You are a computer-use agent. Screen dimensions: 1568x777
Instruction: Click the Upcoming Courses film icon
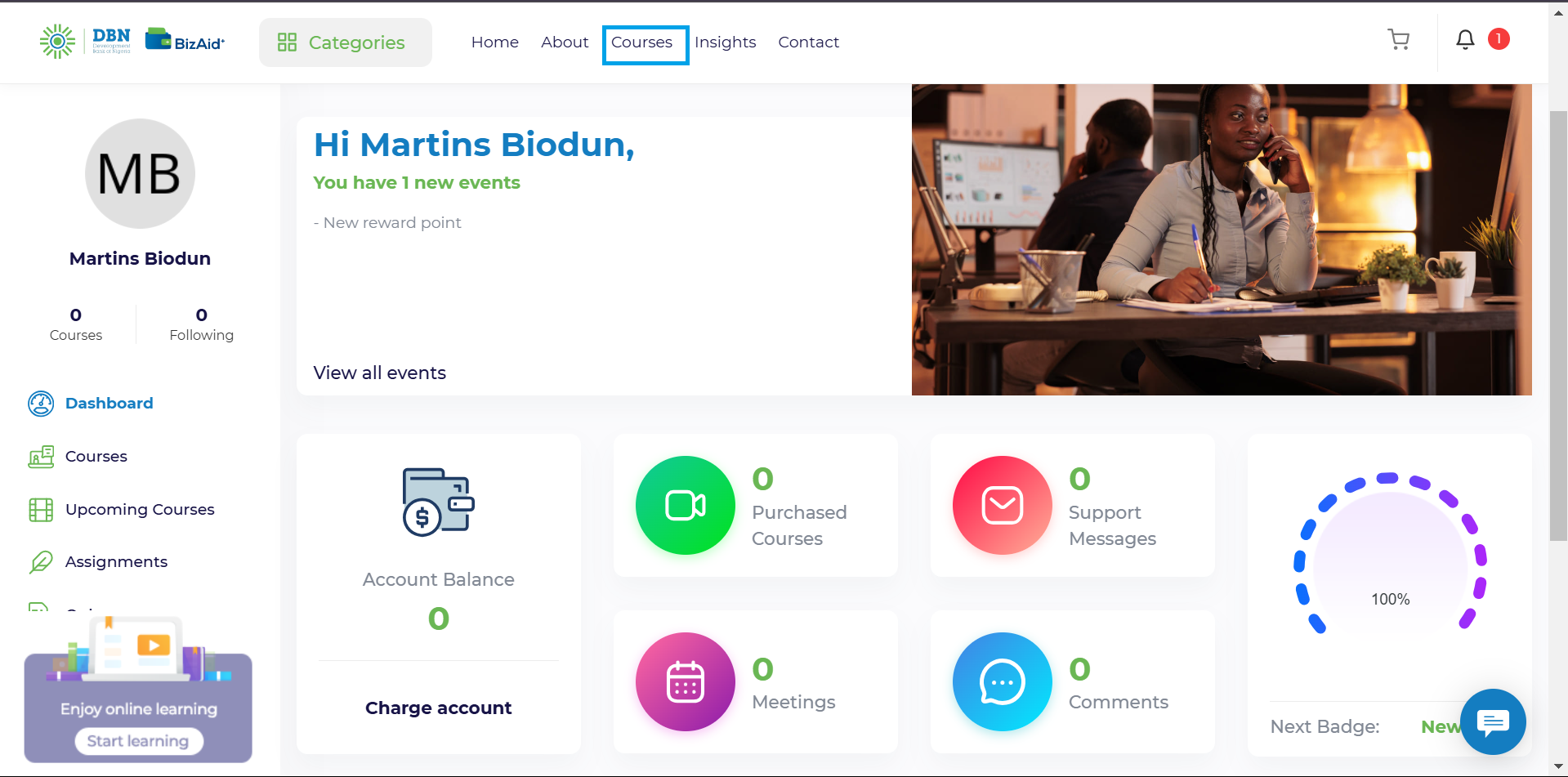[41, 510]
